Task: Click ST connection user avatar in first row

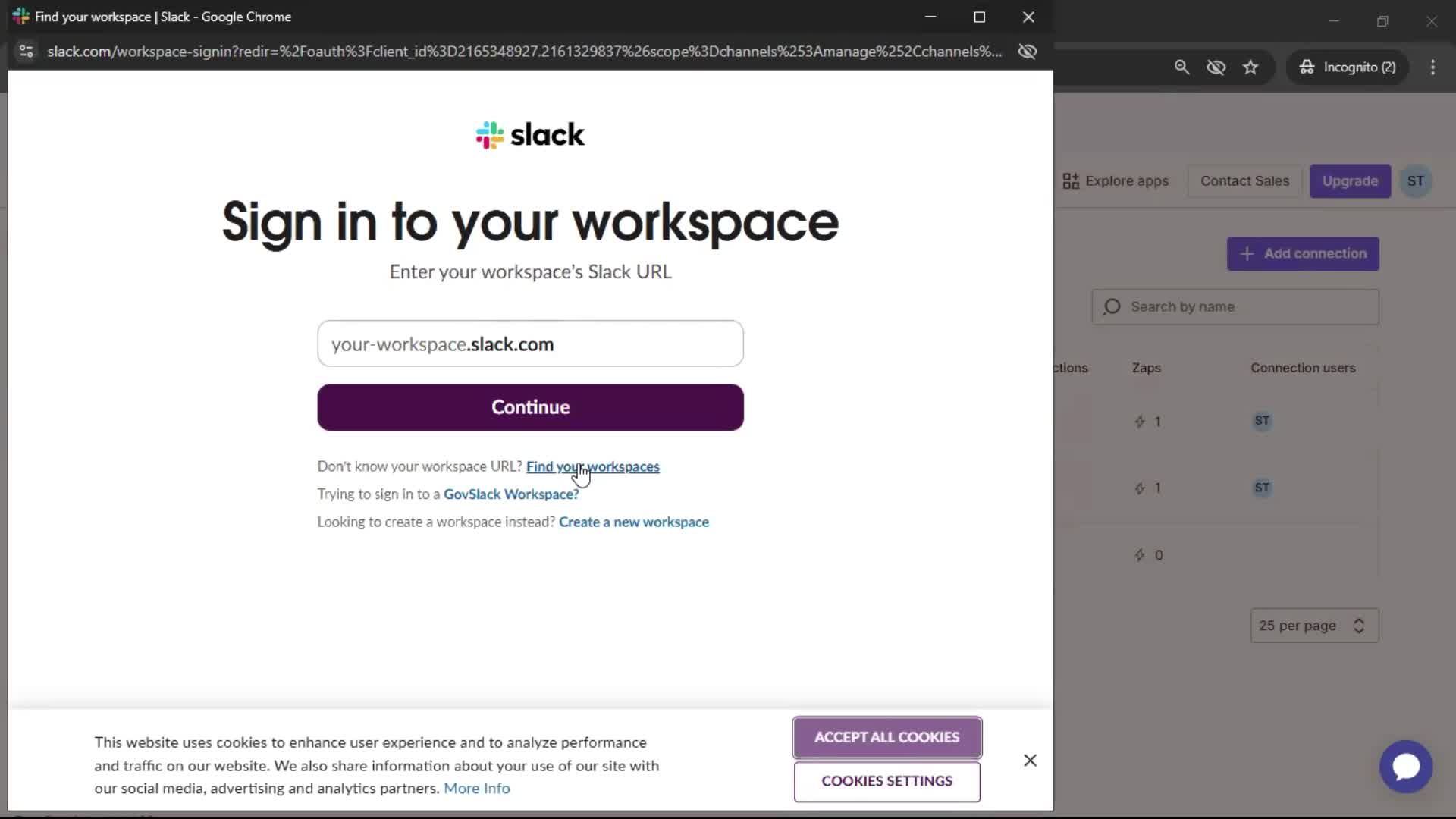Action: click(1262, 421)
